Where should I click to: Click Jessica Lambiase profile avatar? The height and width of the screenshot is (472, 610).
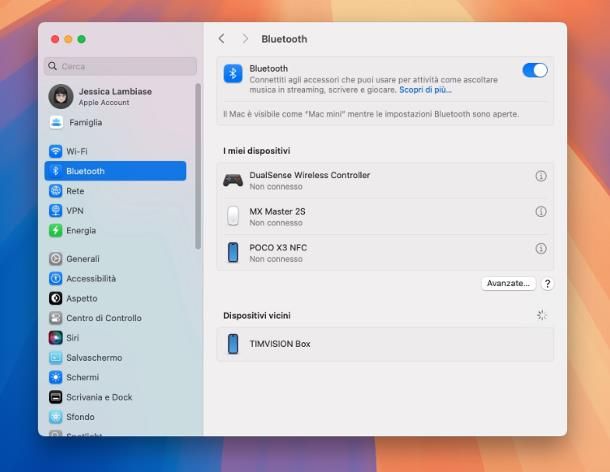(x=61, y=96)
